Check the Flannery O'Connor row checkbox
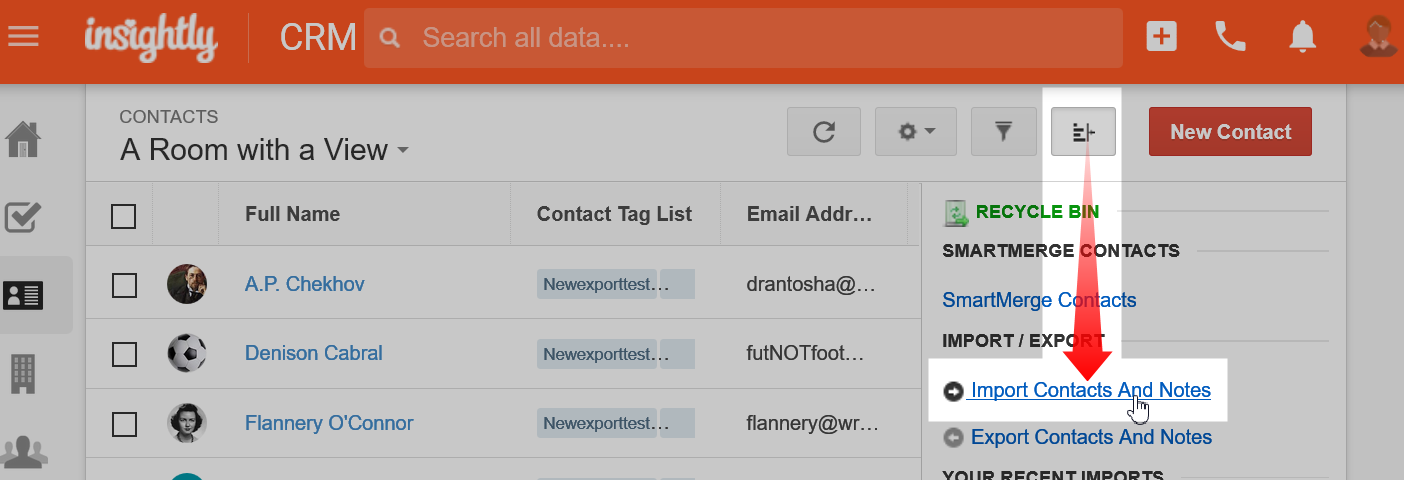Viewport: 1404px width, 480px height. [x=124, y=424]
